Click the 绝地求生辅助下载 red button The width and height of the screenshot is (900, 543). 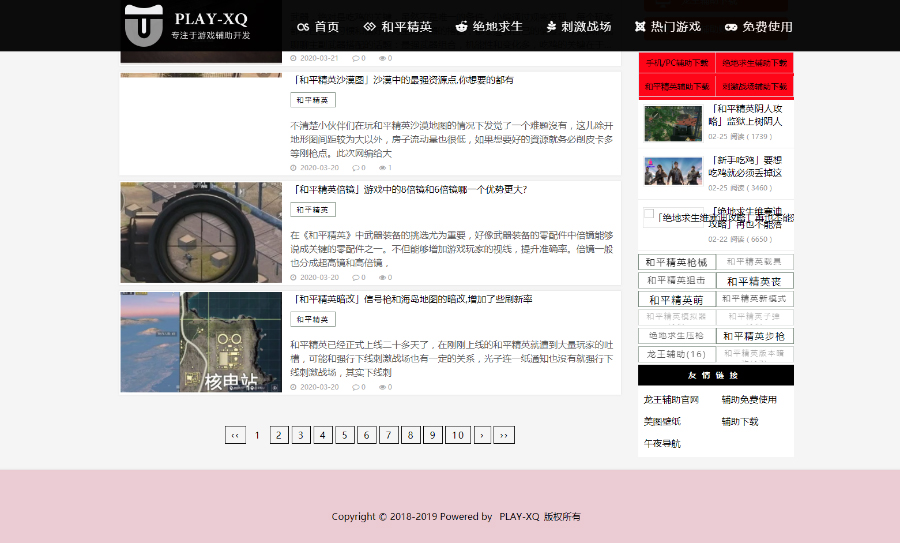(755, 63)
